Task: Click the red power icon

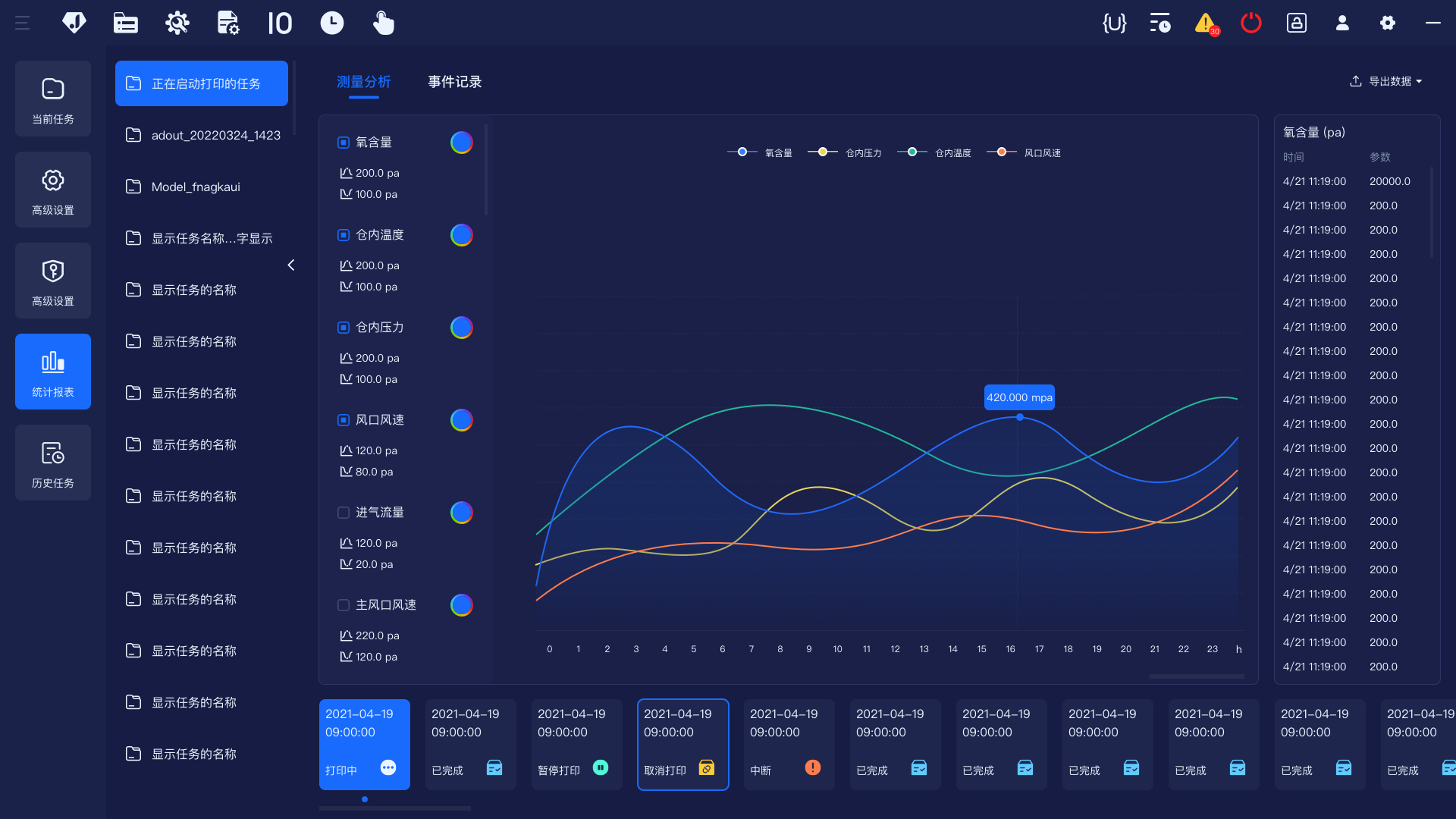Action: tap(1250, 23)
